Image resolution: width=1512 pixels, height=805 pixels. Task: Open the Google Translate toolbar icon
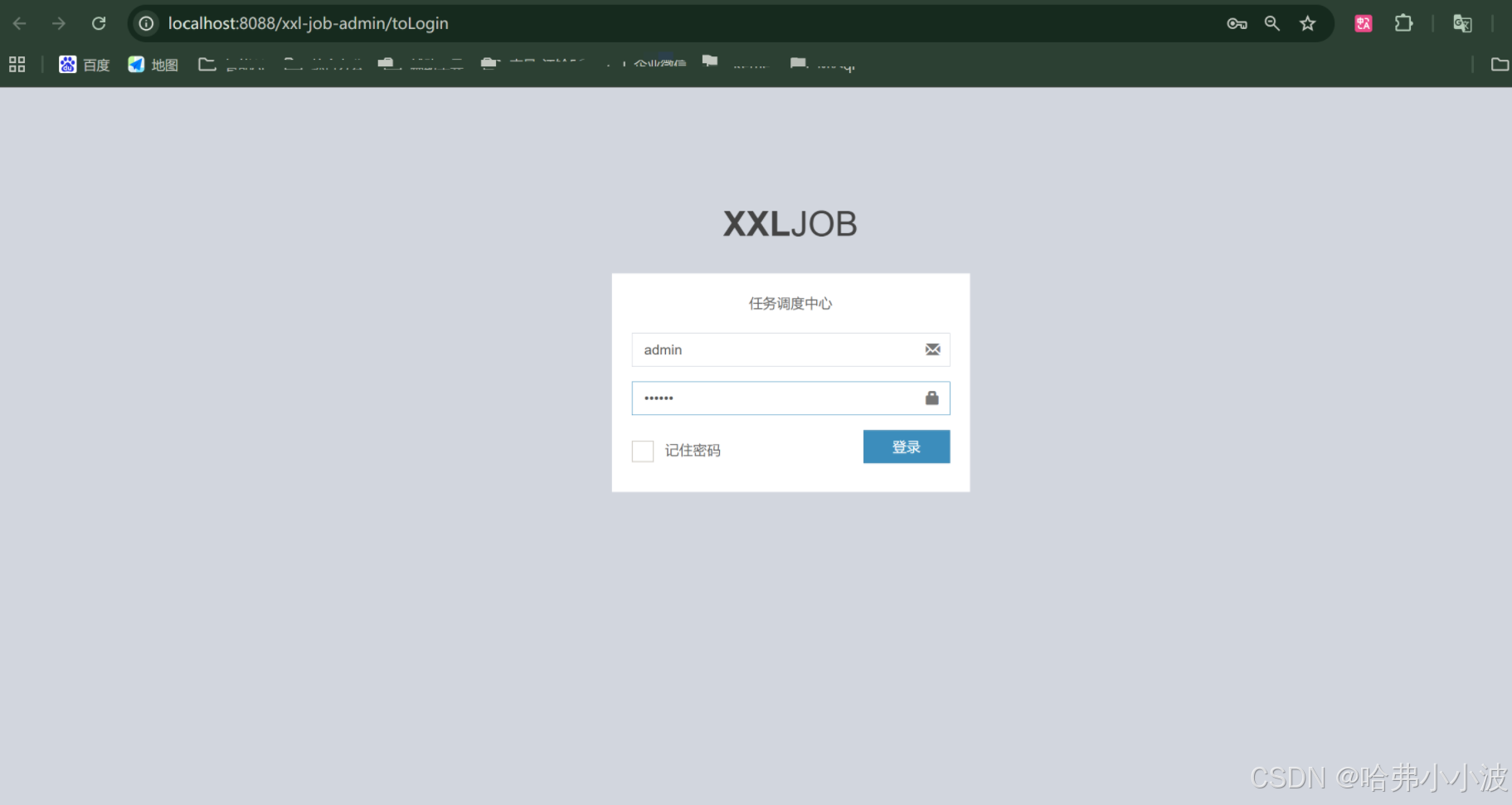coord(1462,23)
